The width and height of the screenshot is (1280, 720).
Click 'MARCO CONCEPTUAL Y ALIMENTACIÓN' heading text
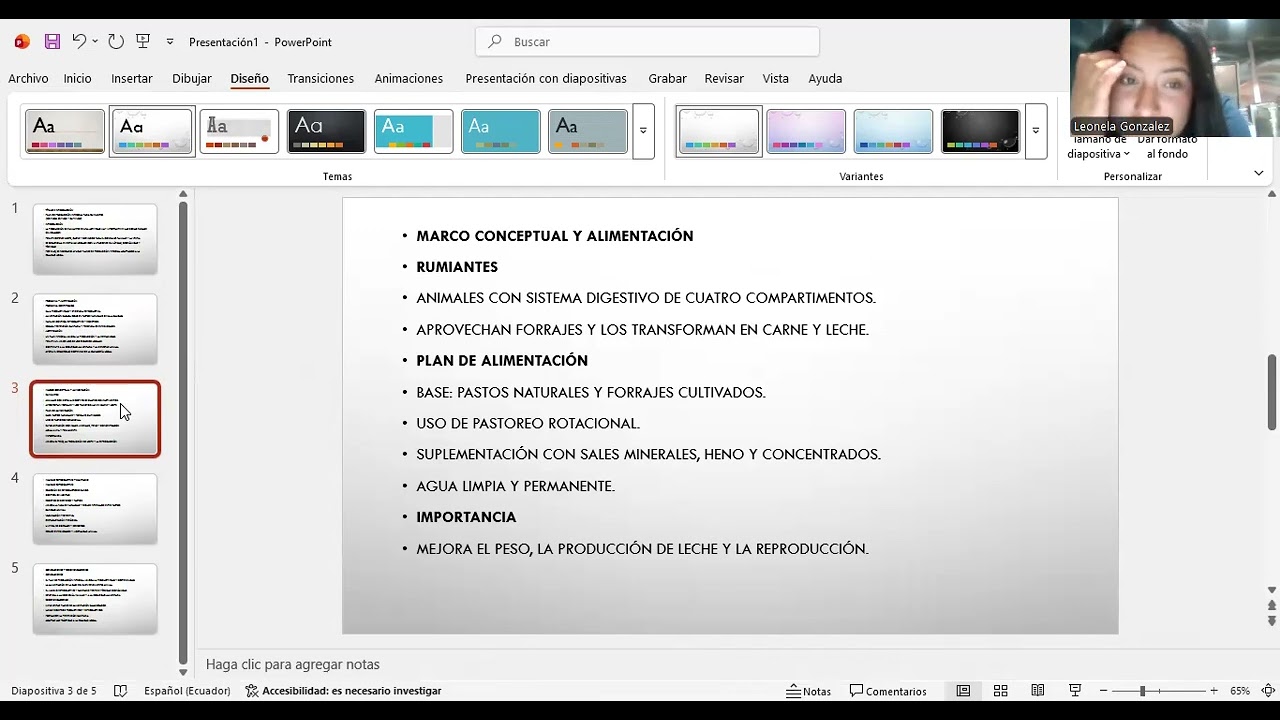pyautogui.click(x=555, y=236)
